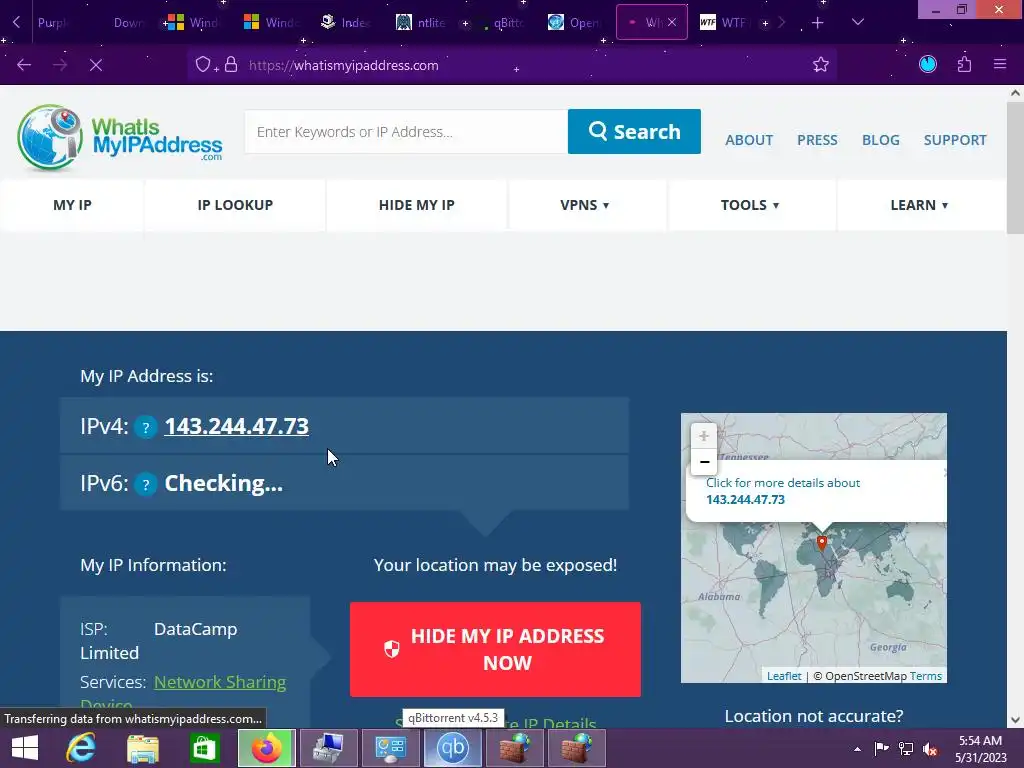Expand the LEARN dropdown menu

click(x=919, y=205)
